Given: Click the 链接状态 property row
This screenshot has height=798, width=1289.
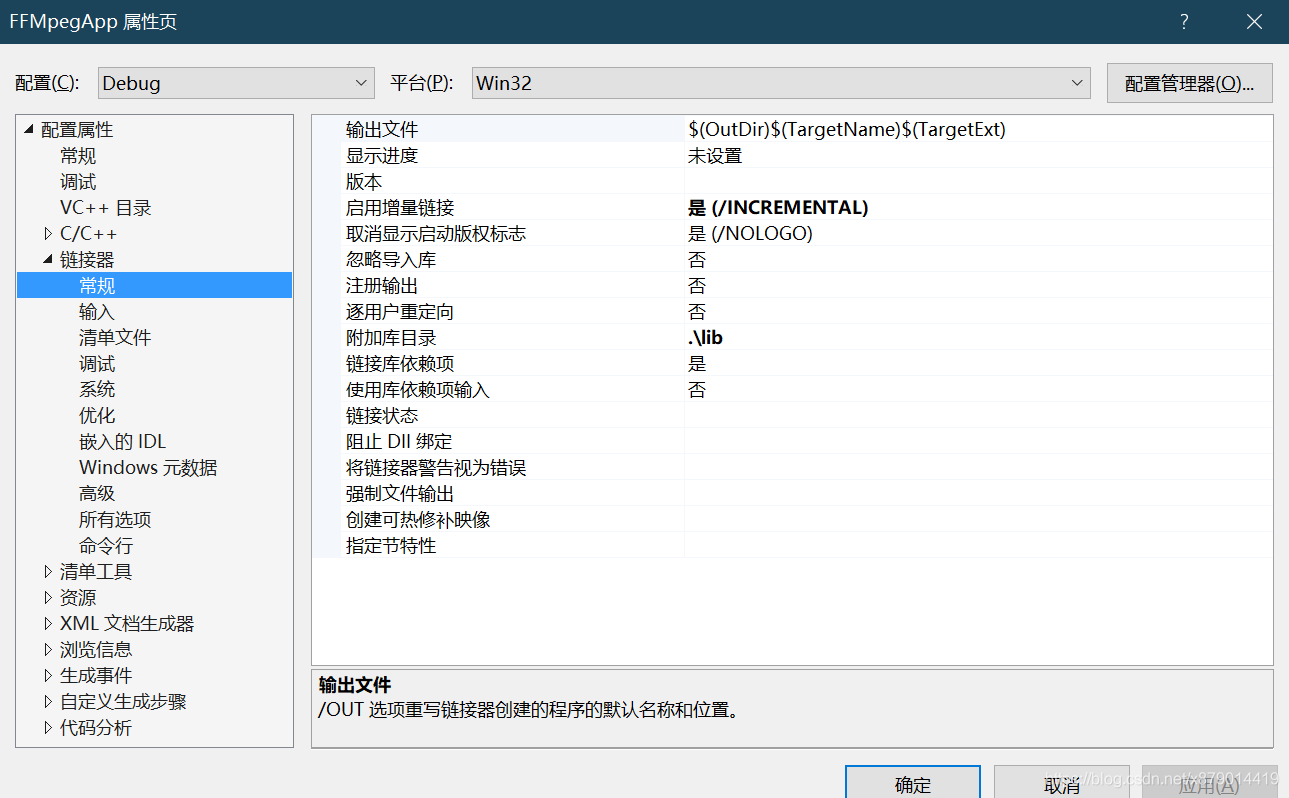Looking at the screenshot, I should click(792, 415).
